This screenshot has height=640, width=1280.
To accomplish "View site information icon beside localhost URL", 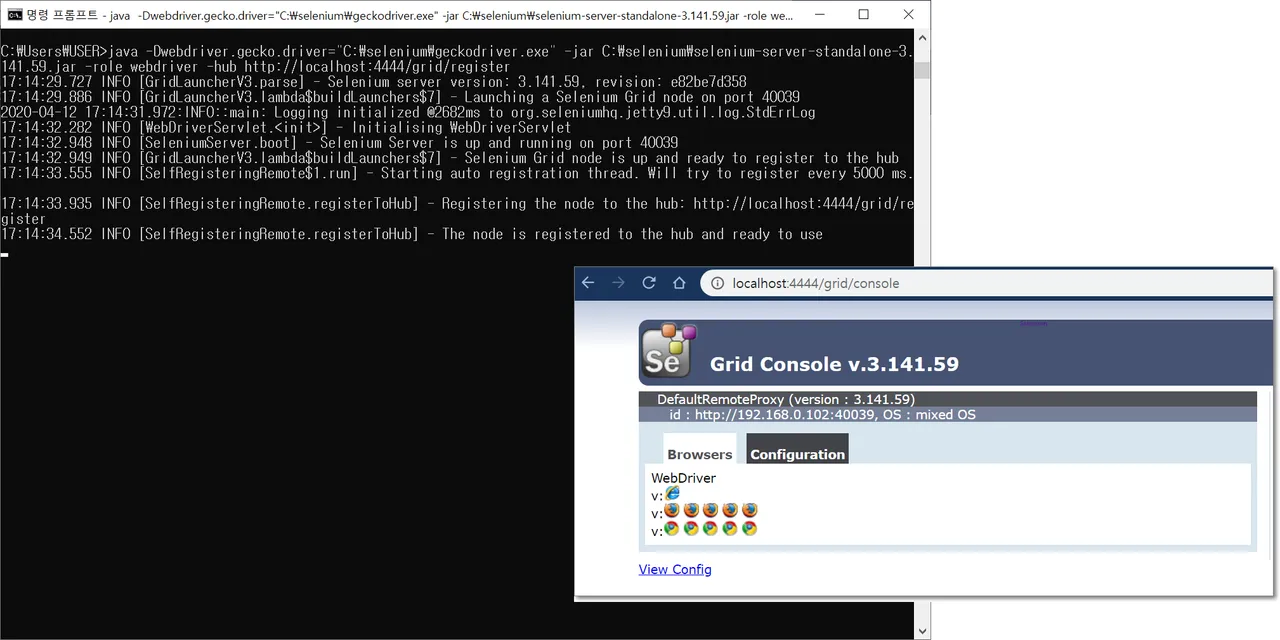I will 717,283.
